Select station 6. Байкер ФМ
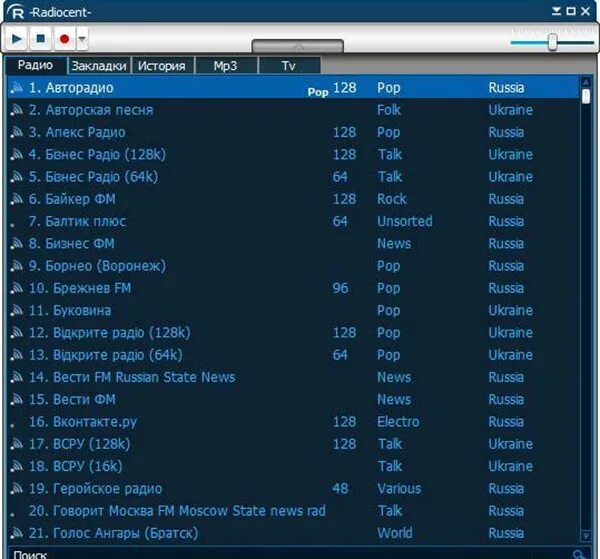This screenshot has height=559, width=600. pos(293,199)
